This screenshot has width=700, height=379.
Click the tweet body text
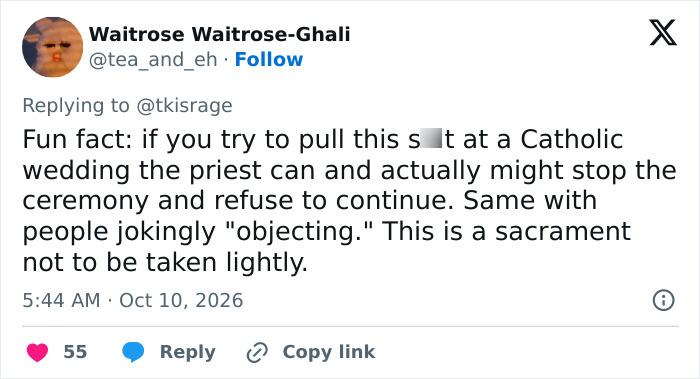tap(350, 200)
